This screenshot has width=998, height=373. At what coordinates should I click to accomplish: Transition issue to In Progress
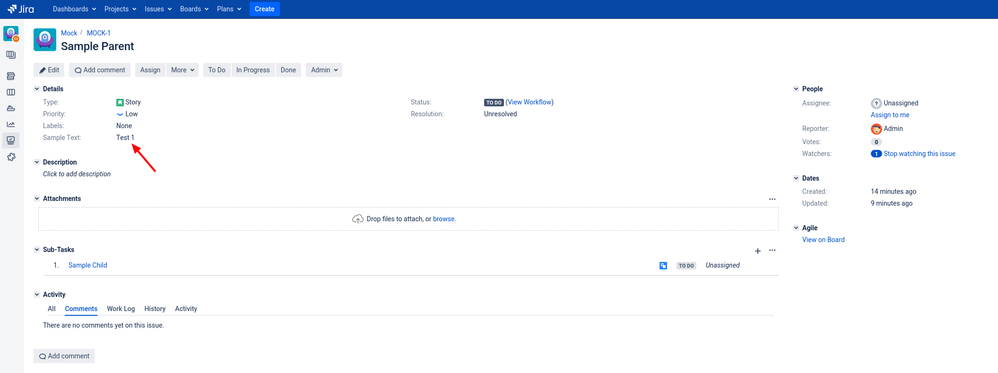pyautogui.click(x=253, y=70)
